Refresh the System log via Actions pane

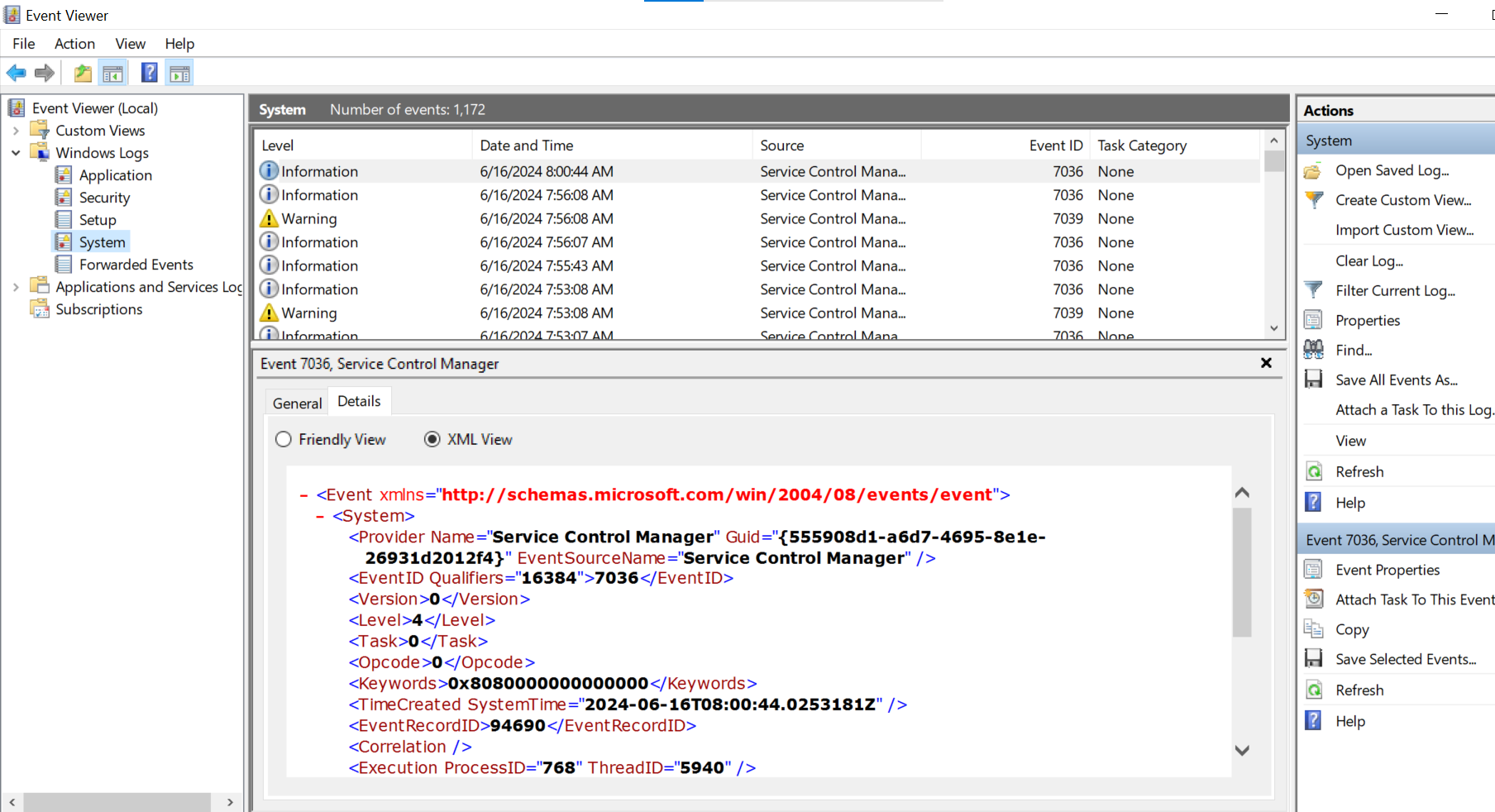[x=1359, y=470]
